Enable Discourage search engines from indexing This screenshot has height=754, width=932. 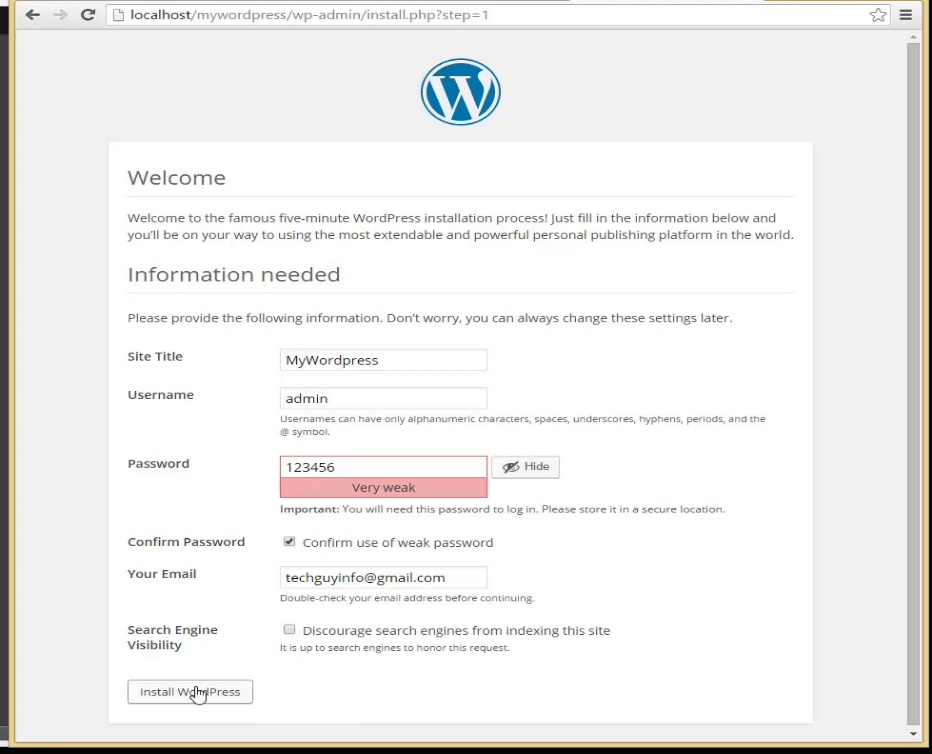(x=289, y=629)
